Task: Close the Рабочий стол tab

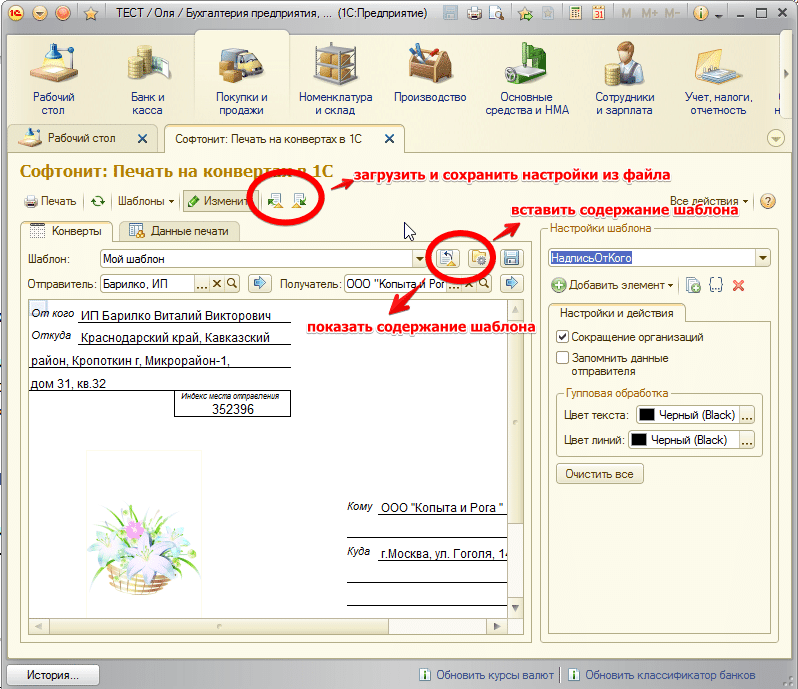Action: tap(142, 138)
